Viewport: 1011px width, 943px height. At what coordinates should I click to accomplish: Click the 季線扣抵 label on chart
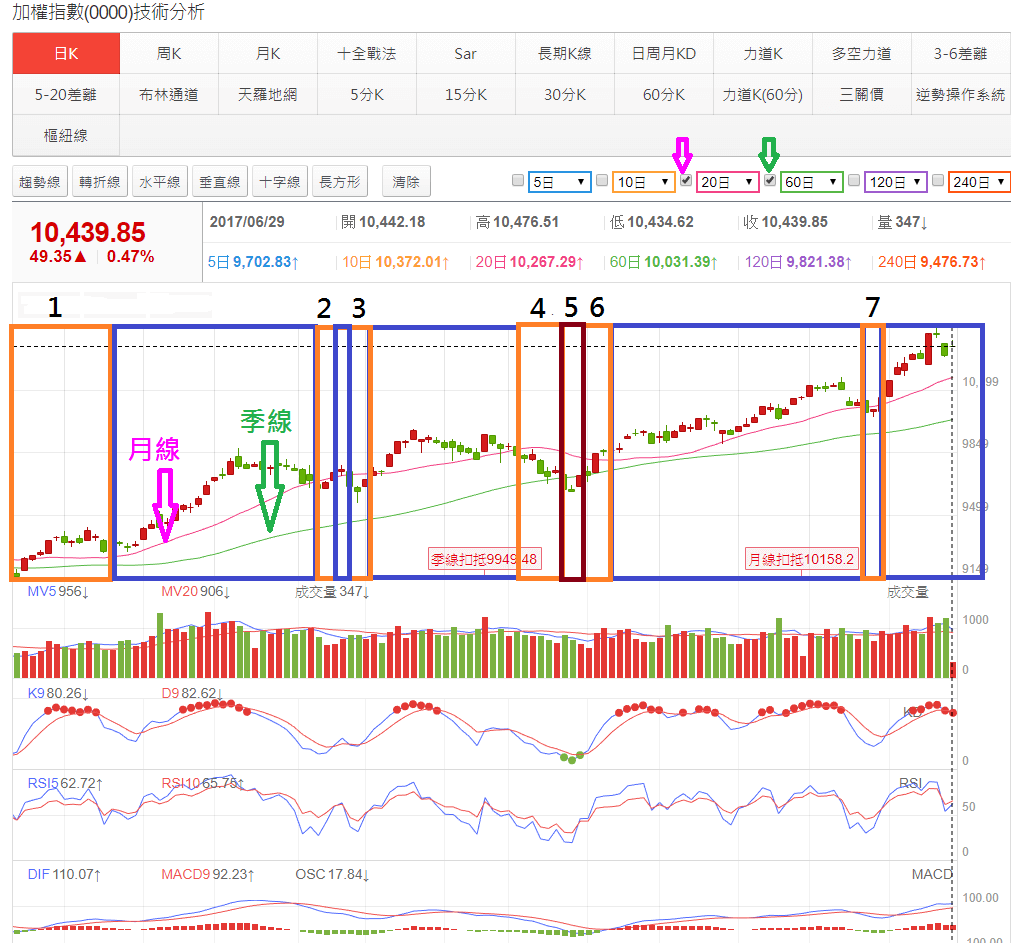[484, 559]
